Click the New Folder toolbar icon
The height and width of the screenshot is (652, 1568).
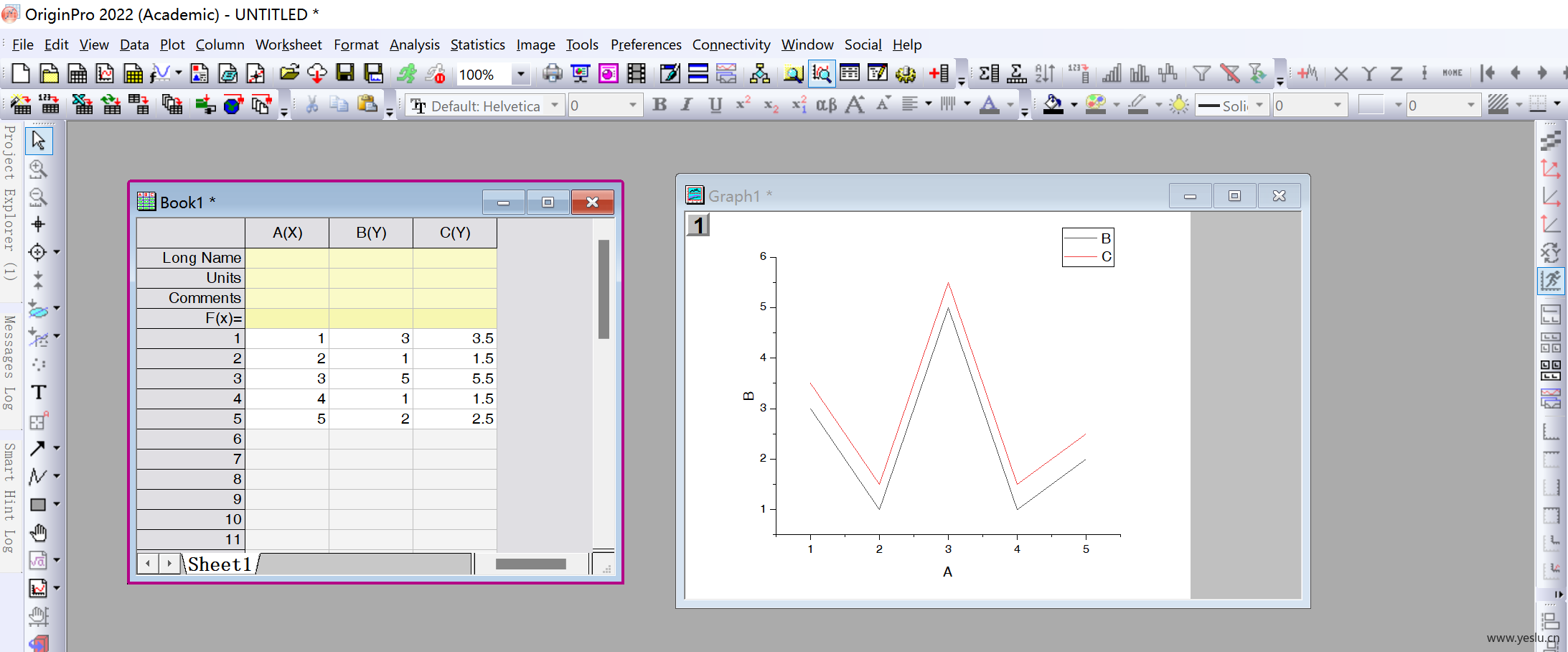click(49, 73)
